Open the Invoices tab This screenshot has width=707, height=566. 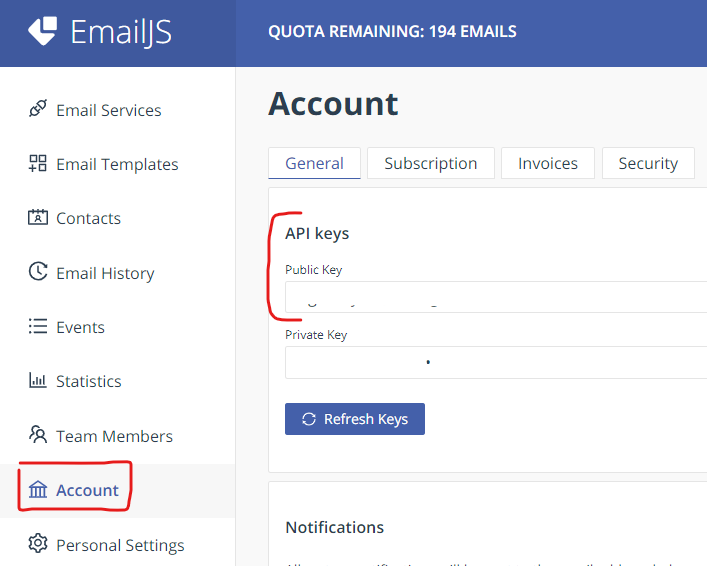tap(548, 163)
